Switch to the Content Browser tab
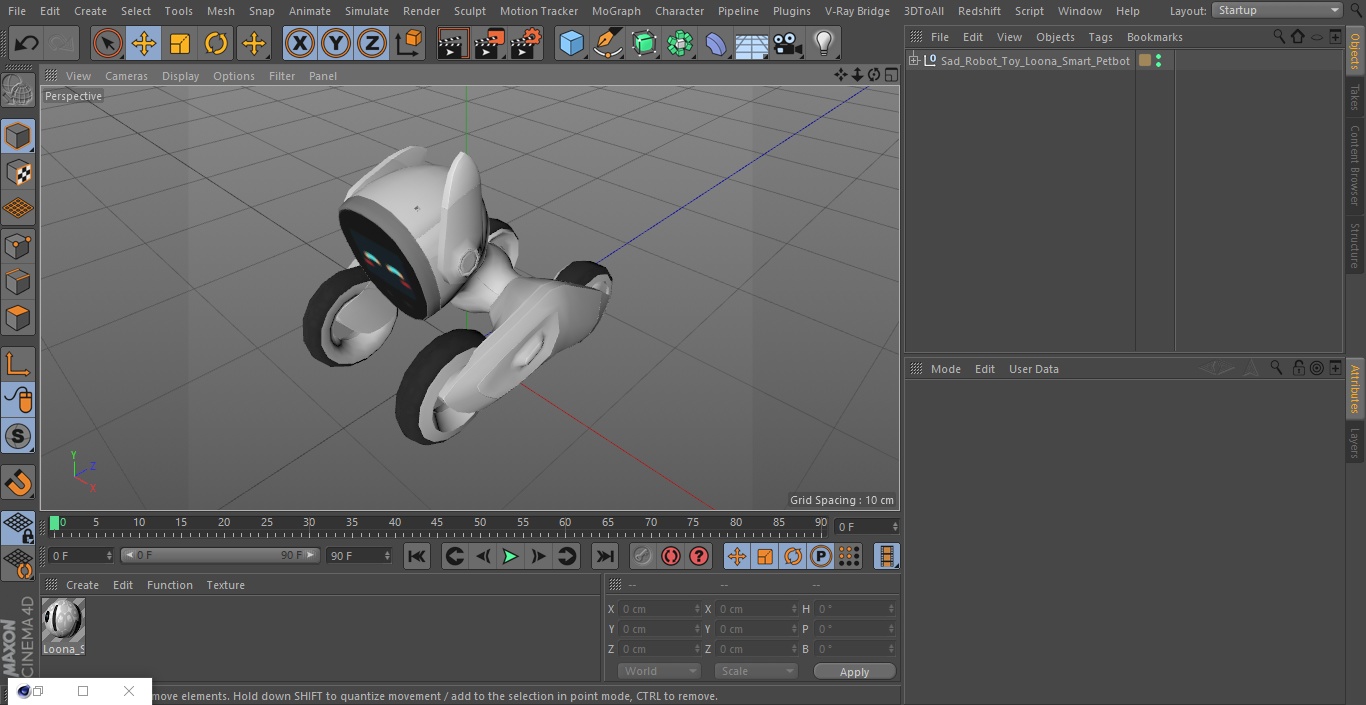The image size is (1366, 705). click(1355, 165)
